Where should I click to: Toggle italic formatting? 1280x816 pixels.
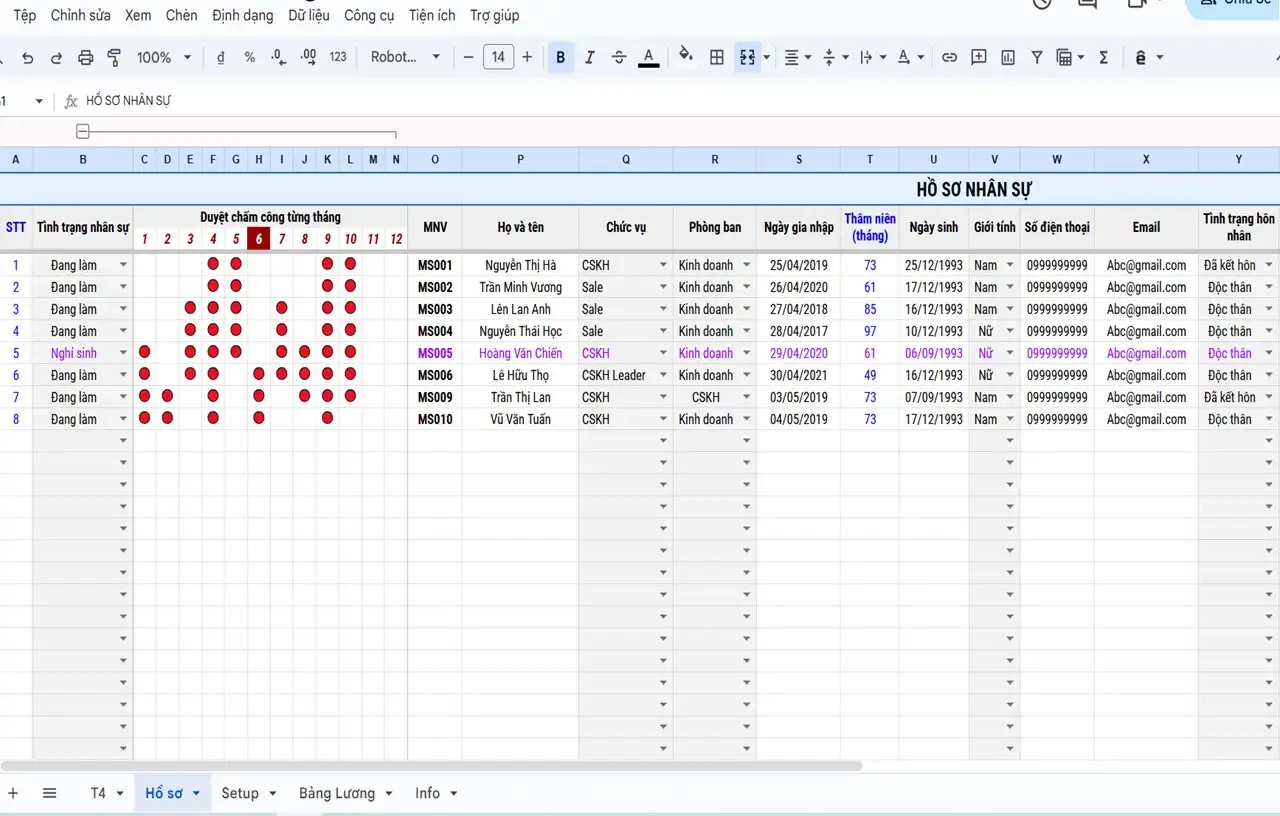tap(590, 58)
